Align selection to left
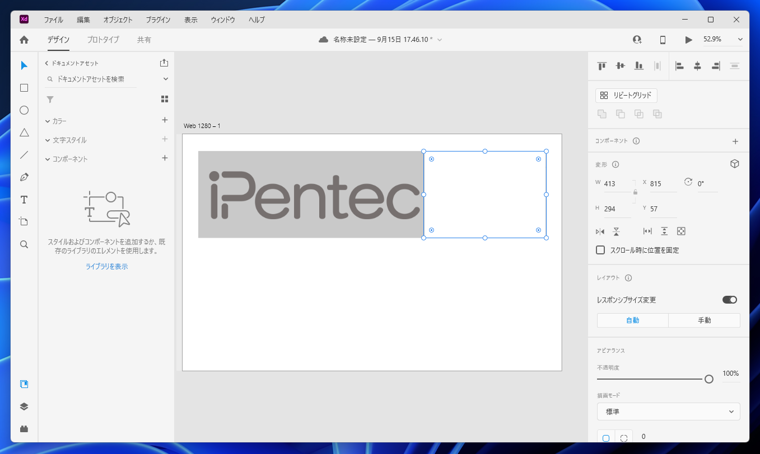760x454 pixels. click(679, 66)
